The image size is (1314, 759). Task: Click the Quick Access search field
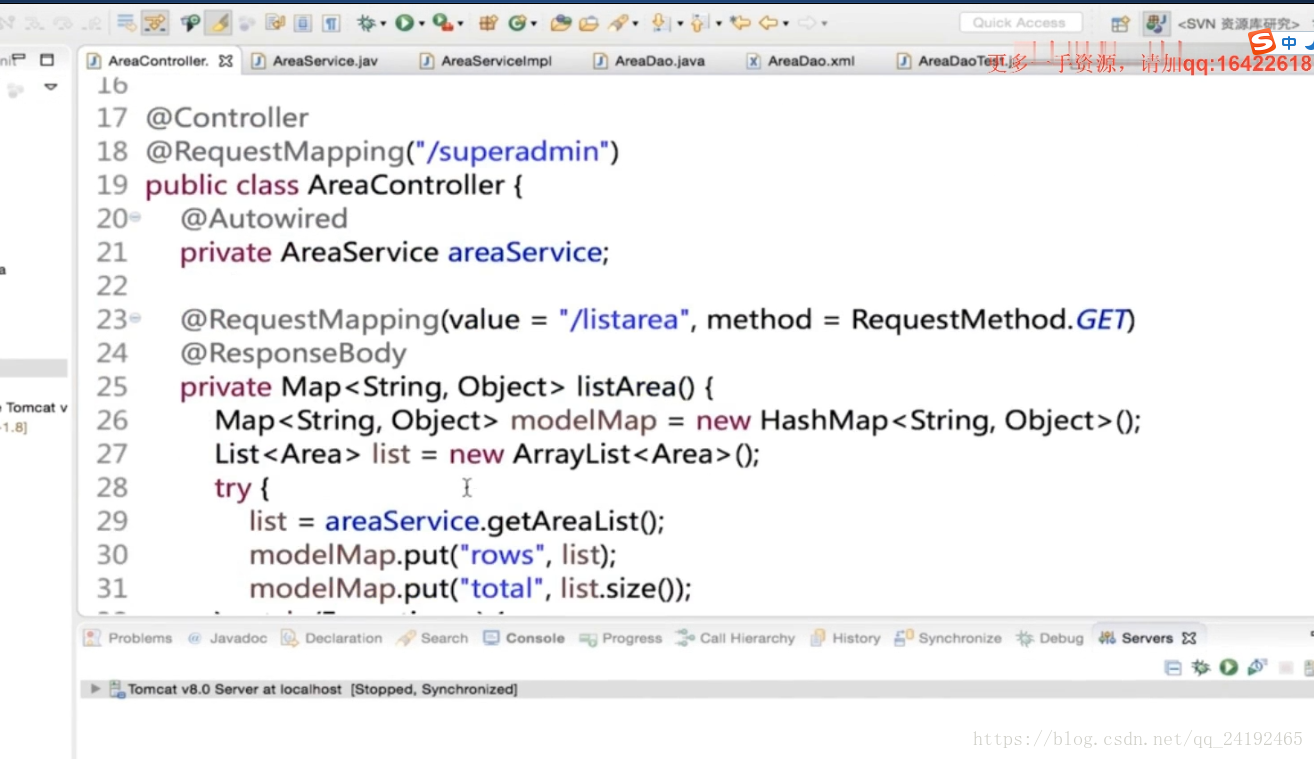1021,22
